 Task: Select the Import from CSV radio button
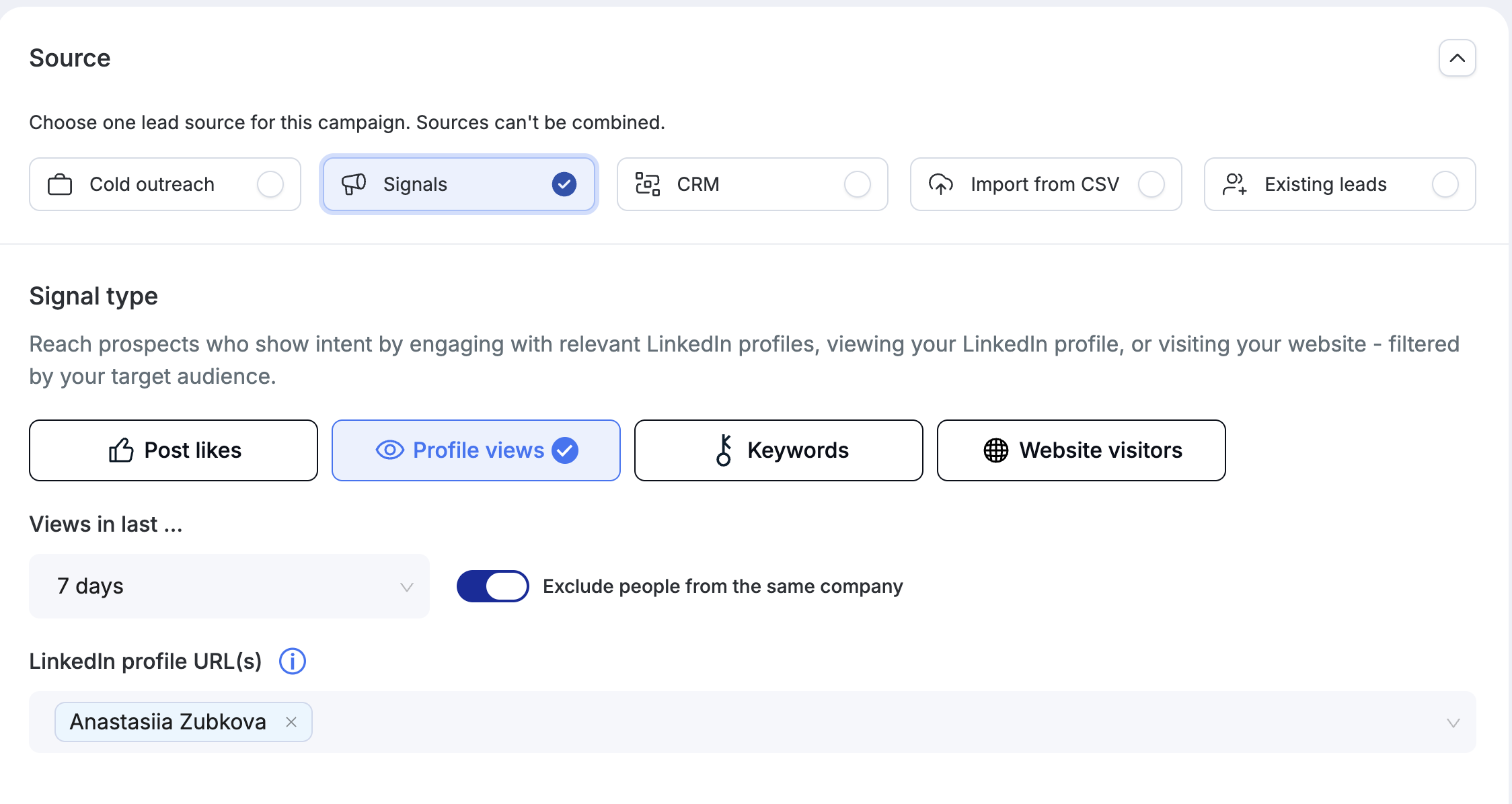point(1151,184)
